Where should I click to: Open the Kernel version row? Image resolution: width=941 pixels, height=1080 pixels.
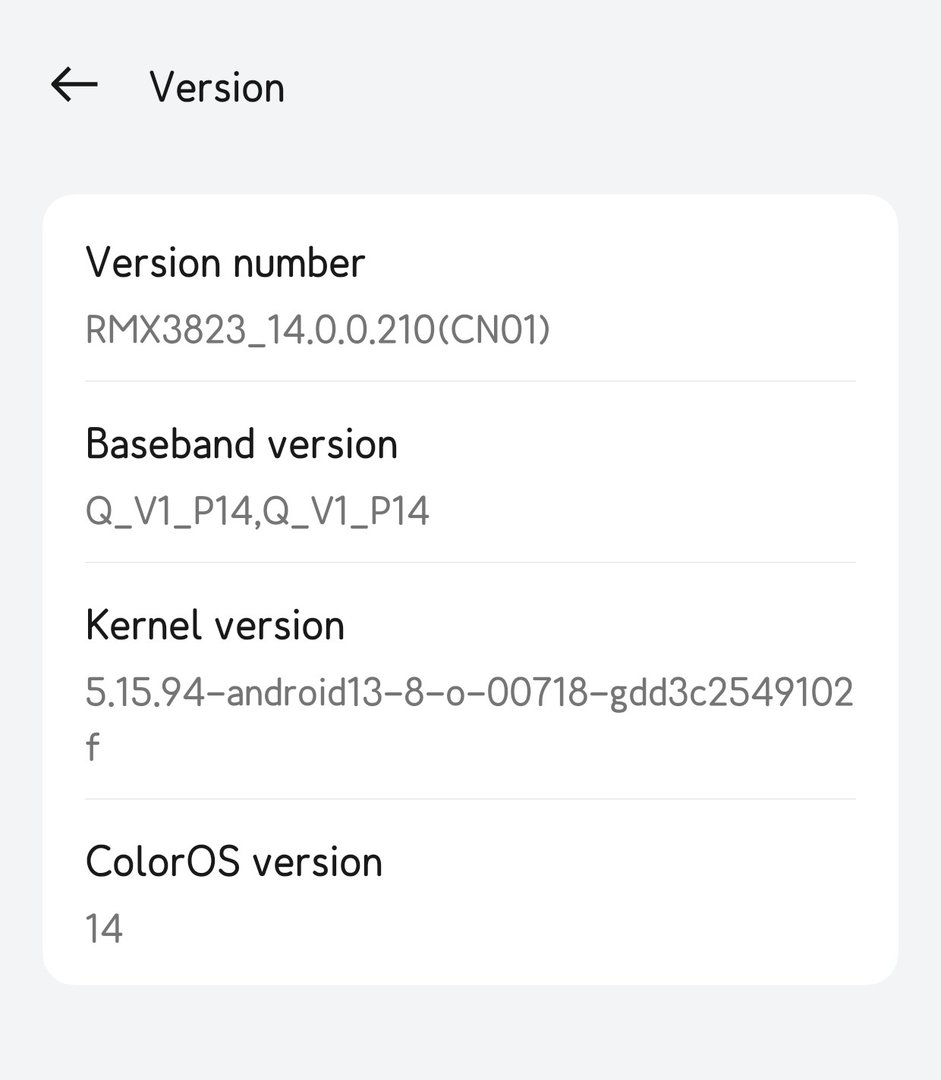(470, 681)
